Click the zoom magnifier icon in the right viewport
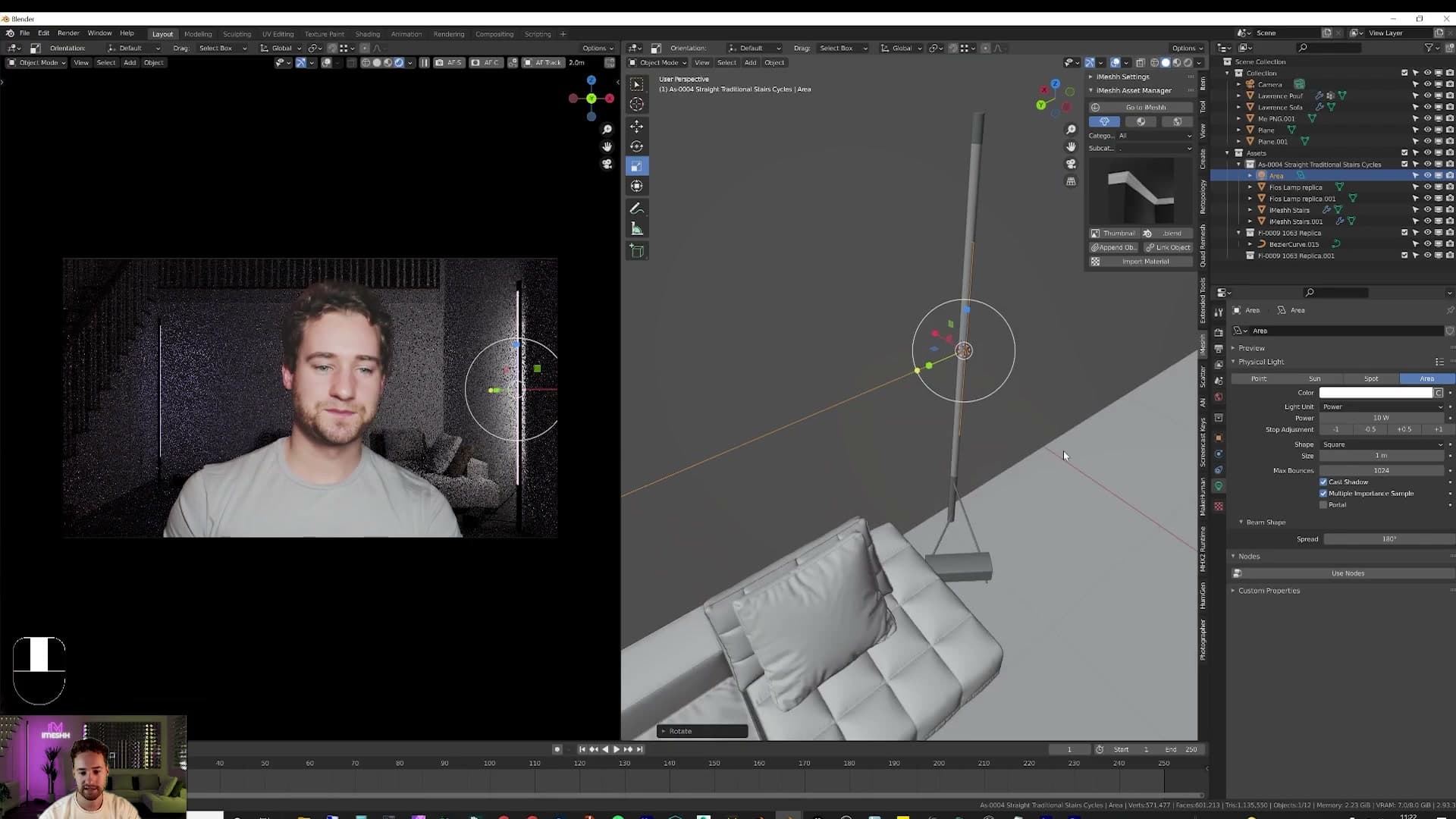This screenshot has width=1456, height=819. click(1071, 130)
